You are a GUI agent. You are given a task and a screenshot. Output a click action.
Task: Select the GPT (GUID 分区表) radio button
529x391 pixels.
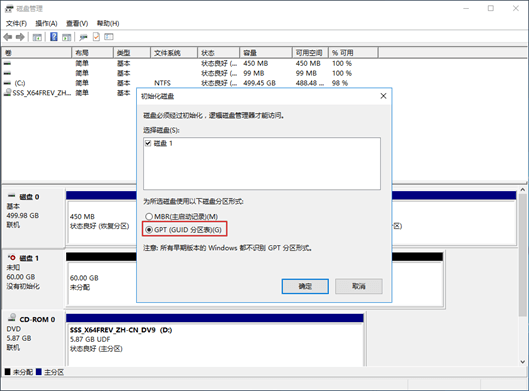(x=149, y=230)
